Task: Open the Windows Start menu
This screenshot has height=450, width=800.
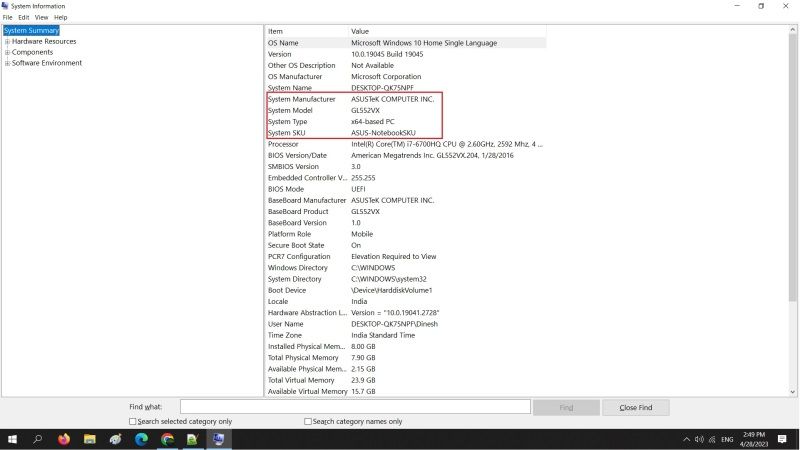Action: click(12, 439)
